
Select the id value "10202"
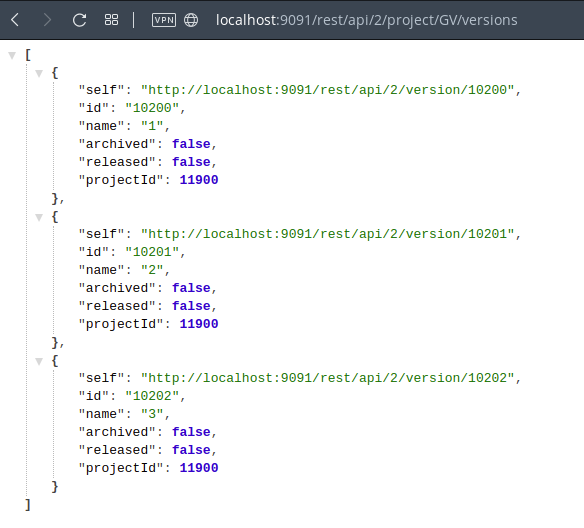(x=152, y=396)
